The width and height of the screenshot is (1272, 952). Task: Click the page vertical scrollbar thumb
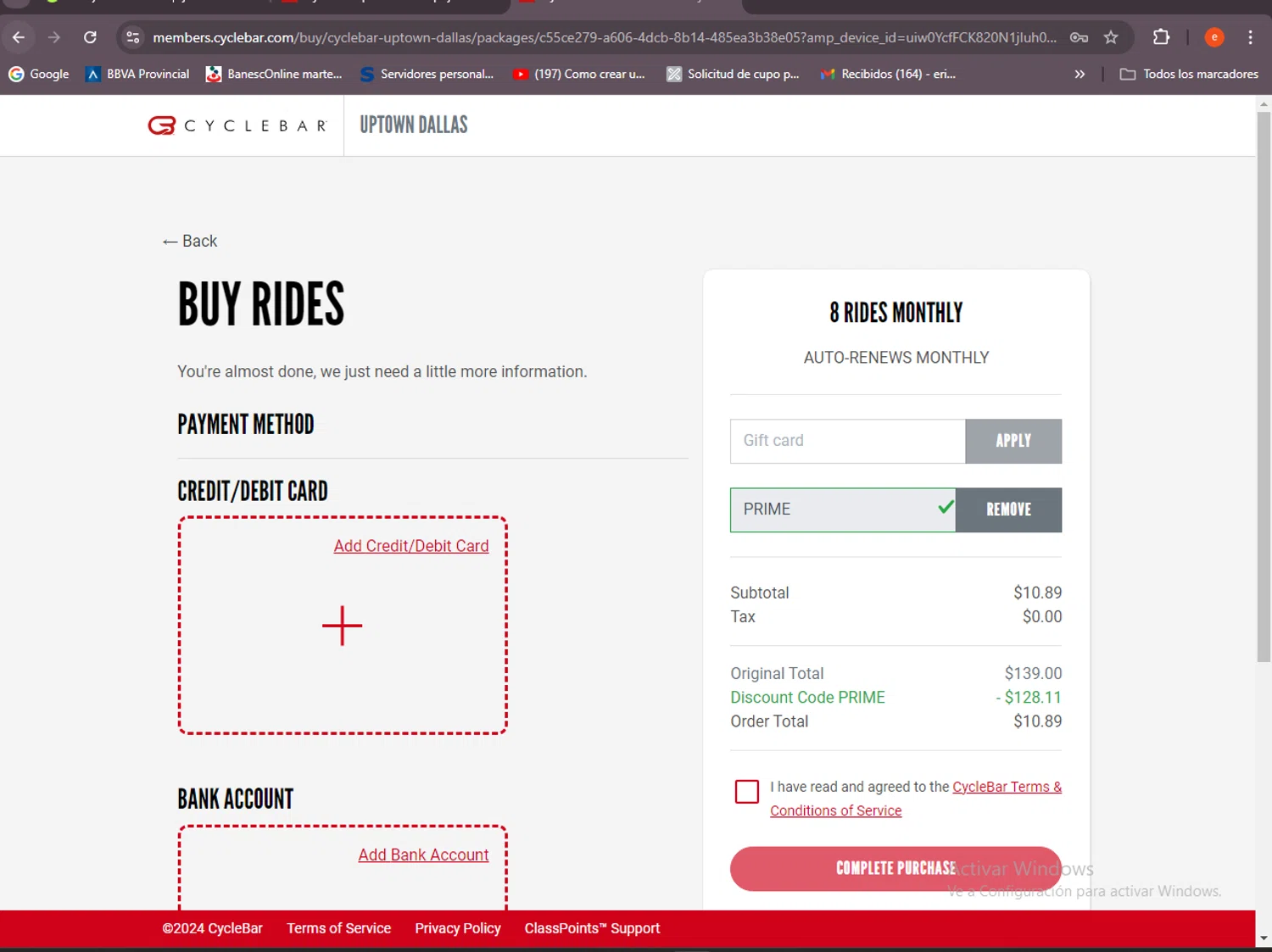1264,386
